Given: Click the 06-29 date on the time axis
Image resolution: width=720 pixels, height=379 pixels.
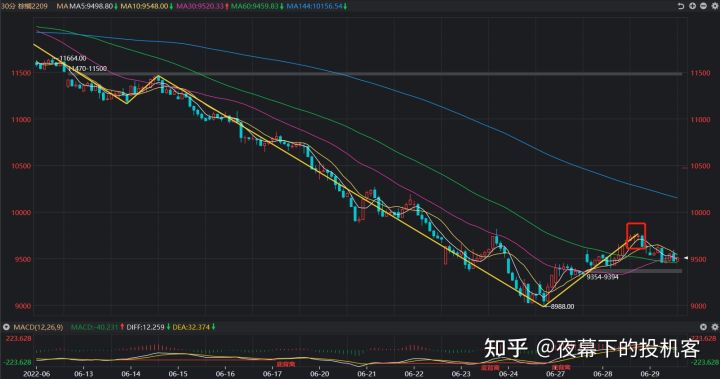Looking at the screenshot, I should pos(650,374).
